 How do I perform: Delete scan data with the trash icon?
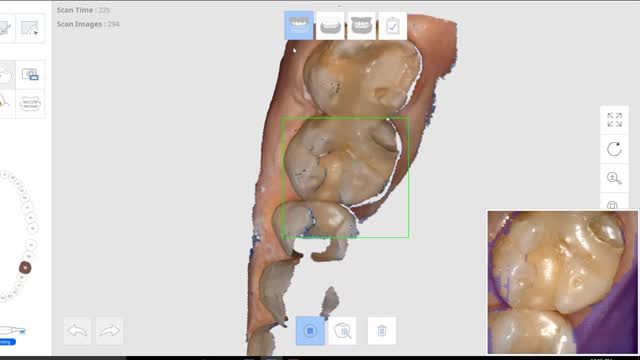pos(382,331)
